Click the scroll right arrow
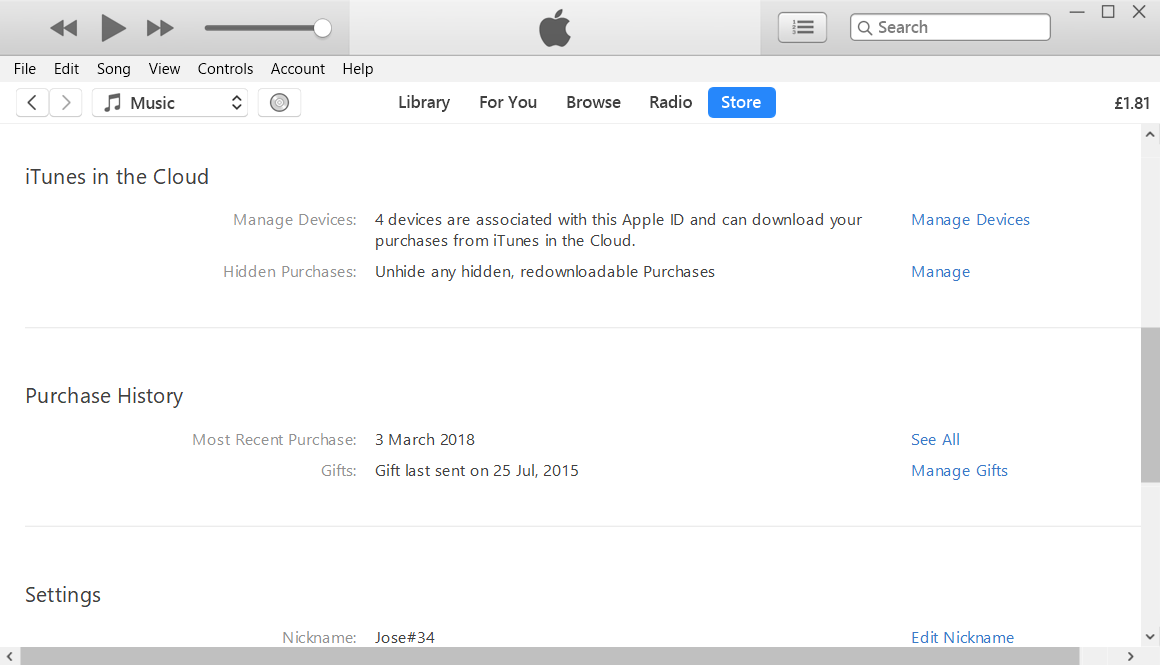 (x=1130, y=656)
